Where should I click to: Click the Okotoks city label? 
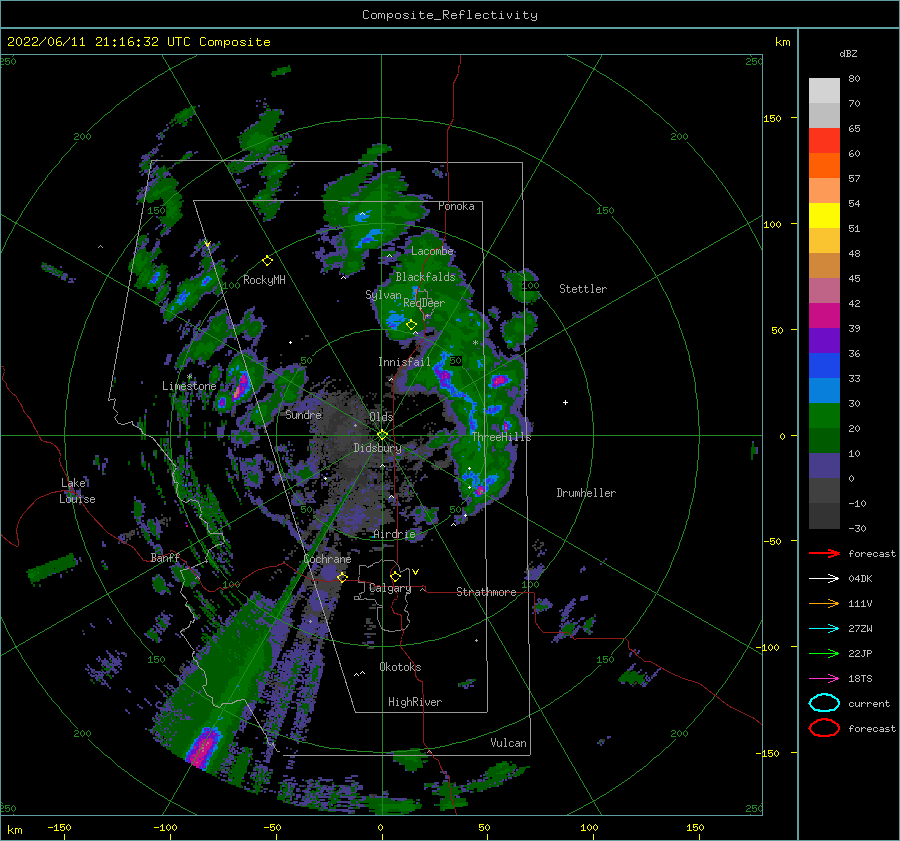point(400,667)
